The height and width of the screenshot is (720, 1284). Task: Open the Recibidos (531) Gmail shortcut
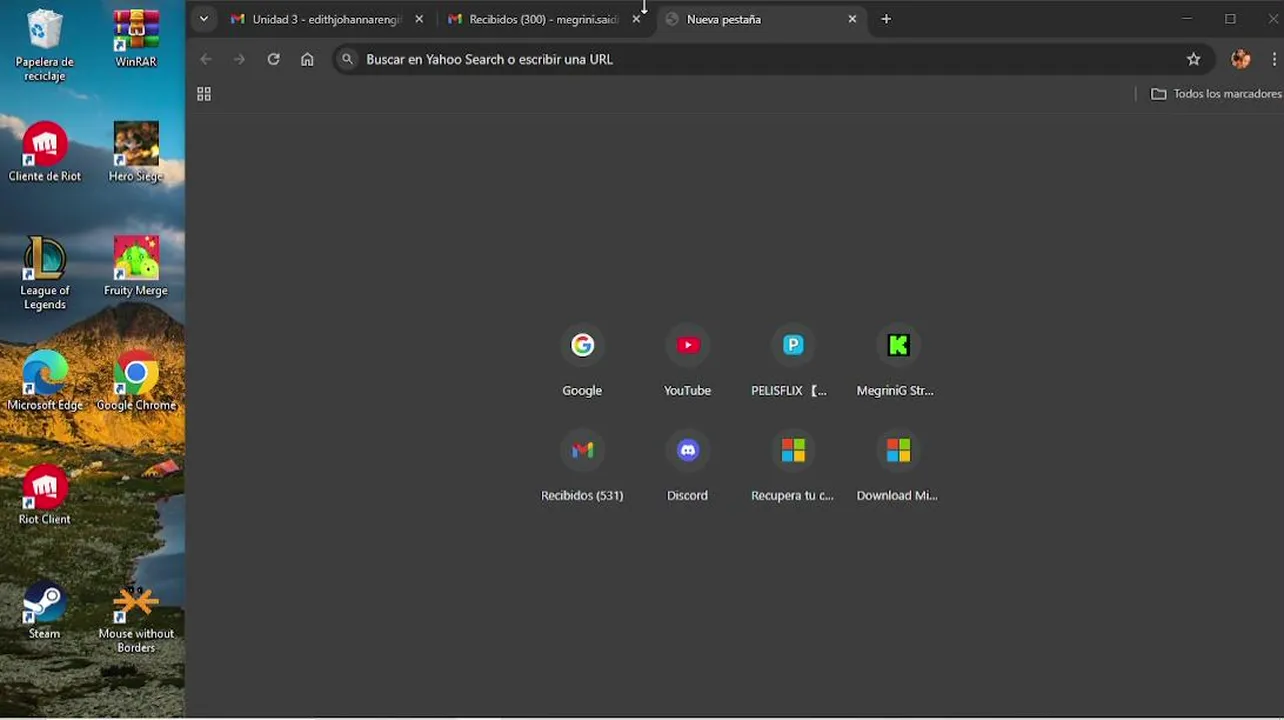tap(582, 467)
